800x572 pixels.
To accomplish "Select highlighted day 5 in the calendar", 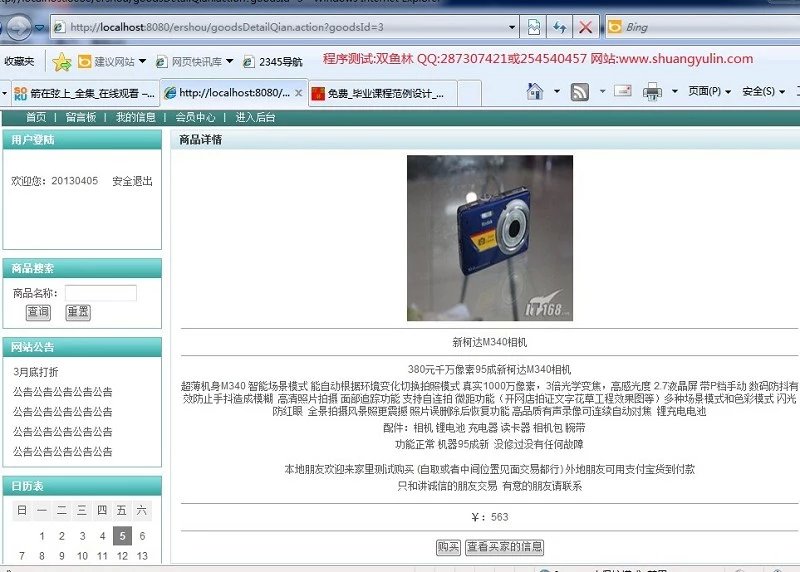I will pos(122,536).
